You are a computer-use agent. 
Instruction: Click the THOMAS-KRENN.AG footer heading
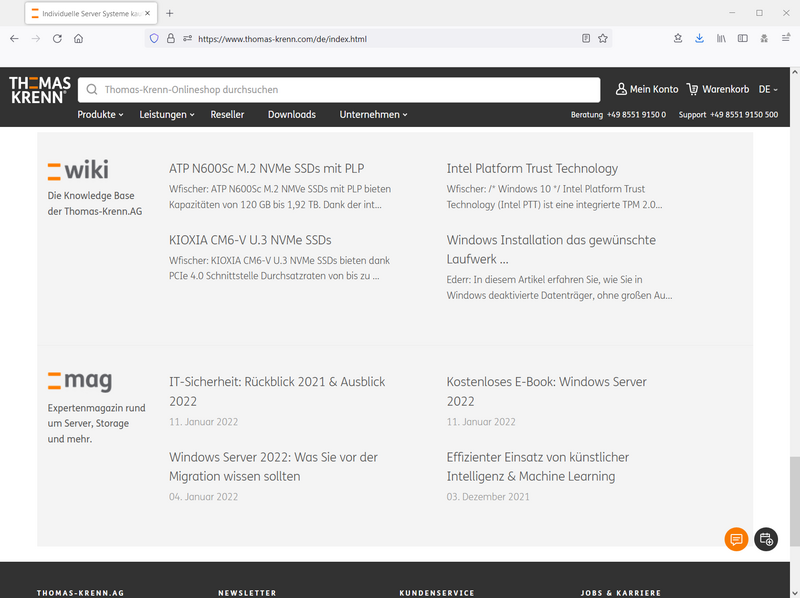point(80,593)
